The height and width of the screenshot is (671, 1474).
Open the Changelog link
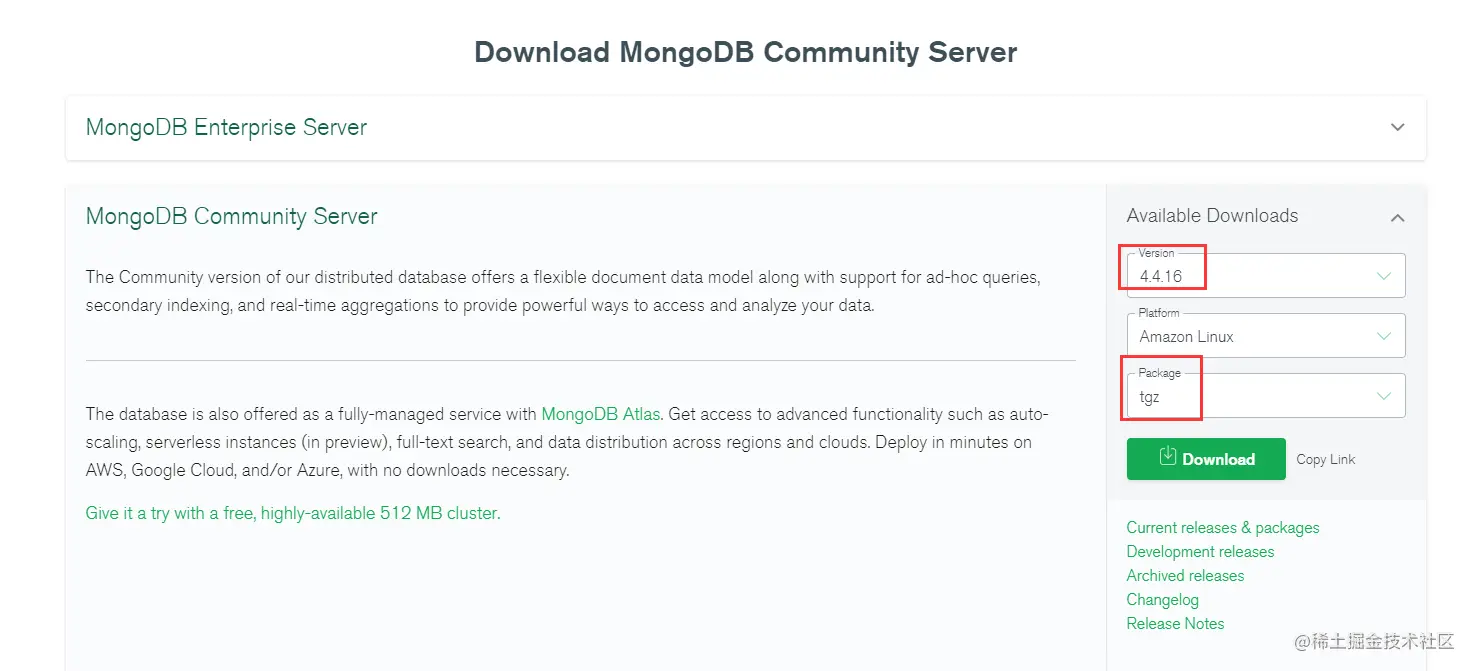[1162, 600]
